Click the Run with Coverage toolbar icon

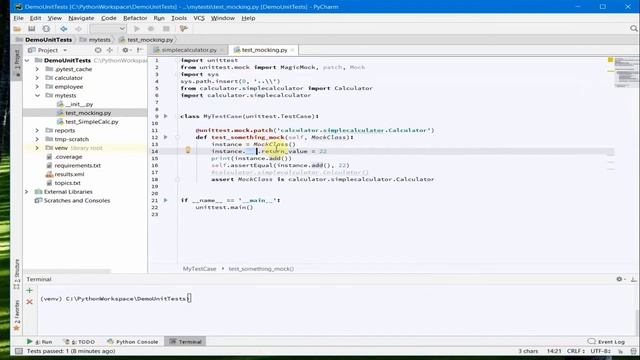tap(184, 29)
